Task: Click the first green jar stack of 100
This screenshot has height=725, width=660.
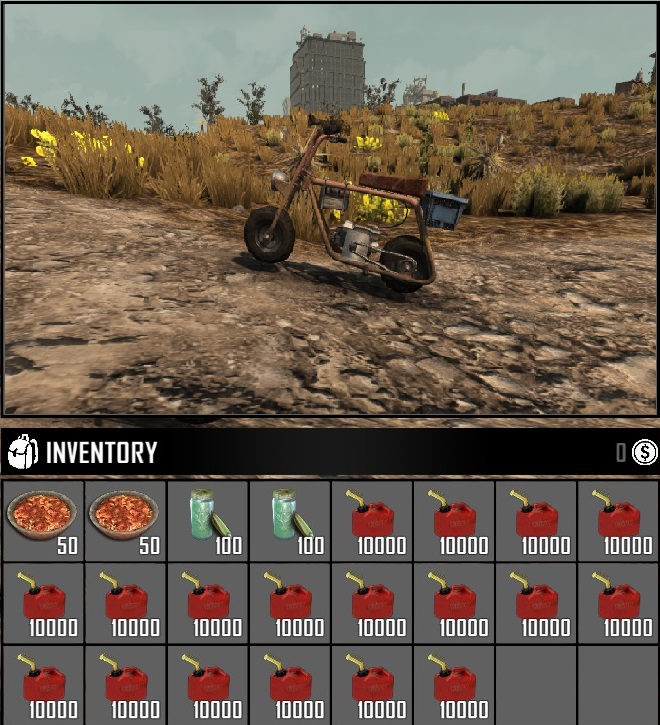Action: [x=207, y=521]
